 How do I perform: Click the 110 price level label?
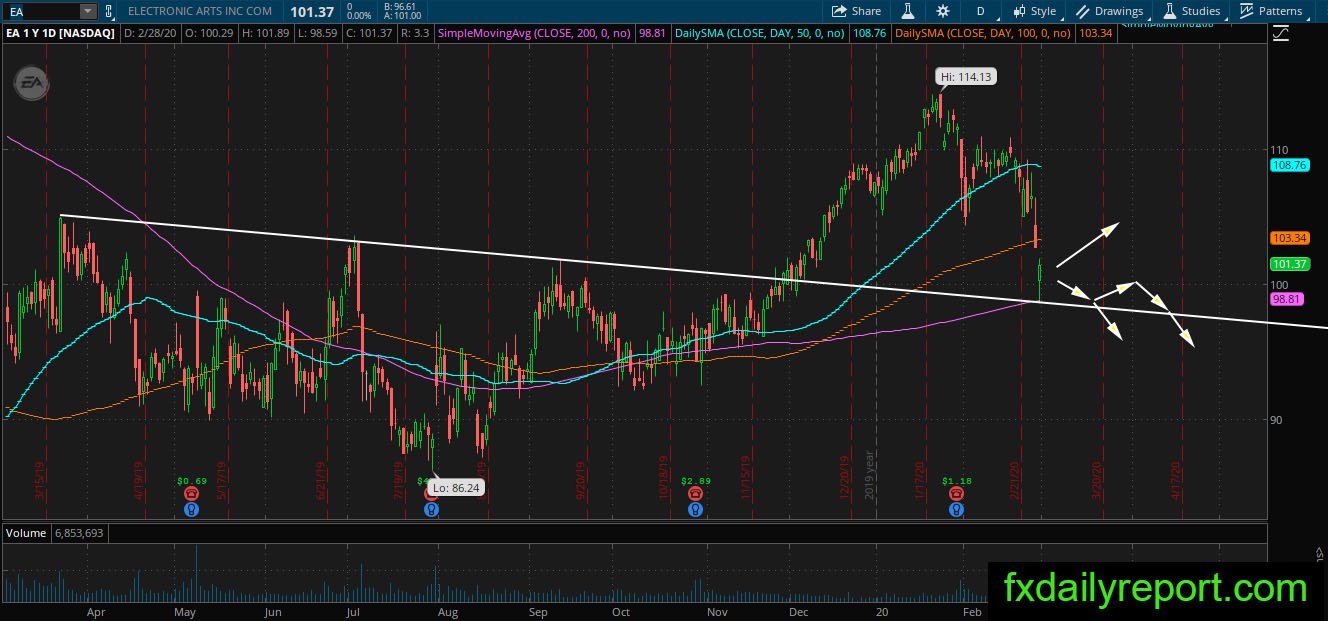[x=1279, y=148]
